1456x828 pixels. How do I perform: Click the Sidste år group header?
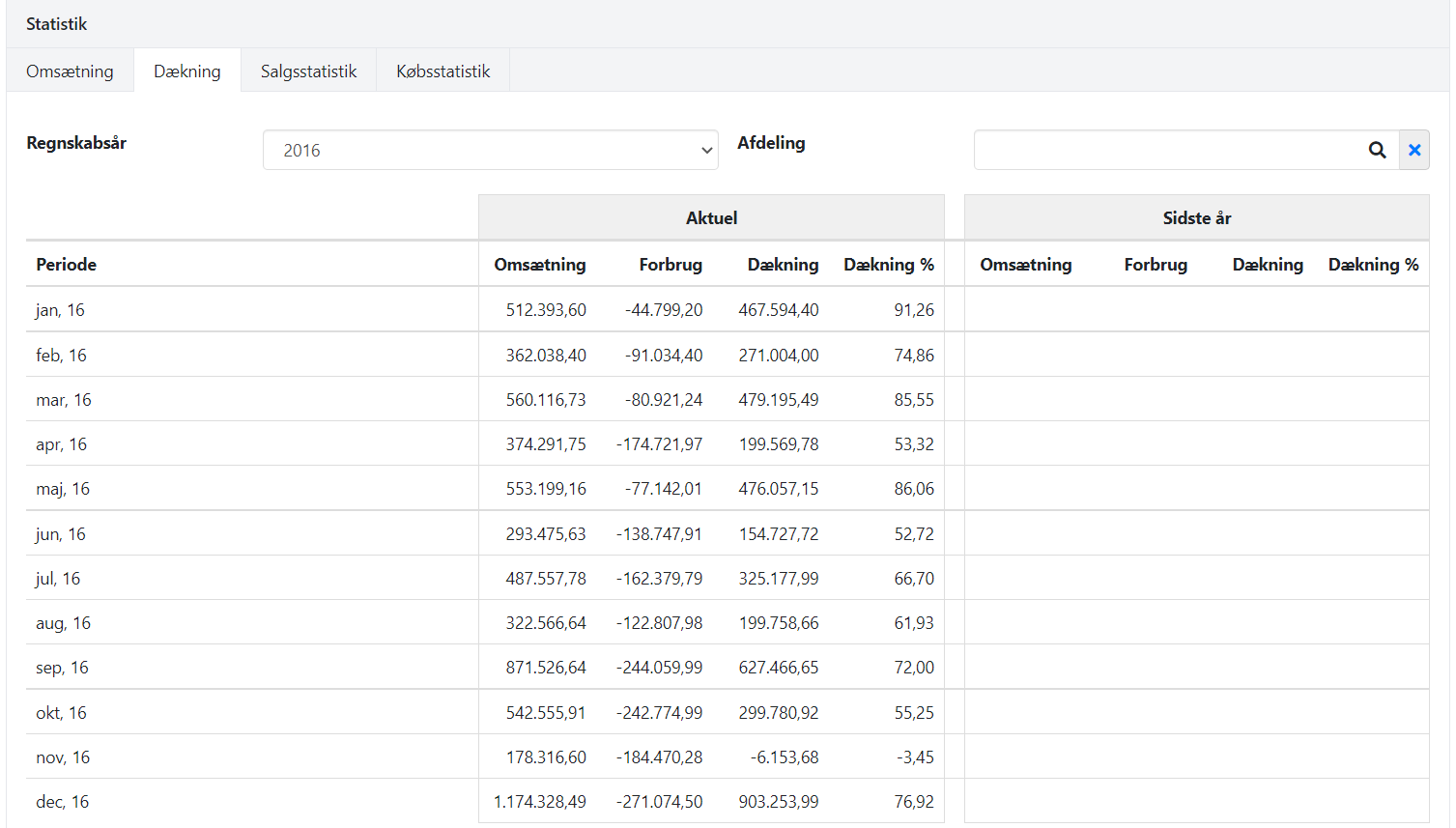[x=1196, y=218]
